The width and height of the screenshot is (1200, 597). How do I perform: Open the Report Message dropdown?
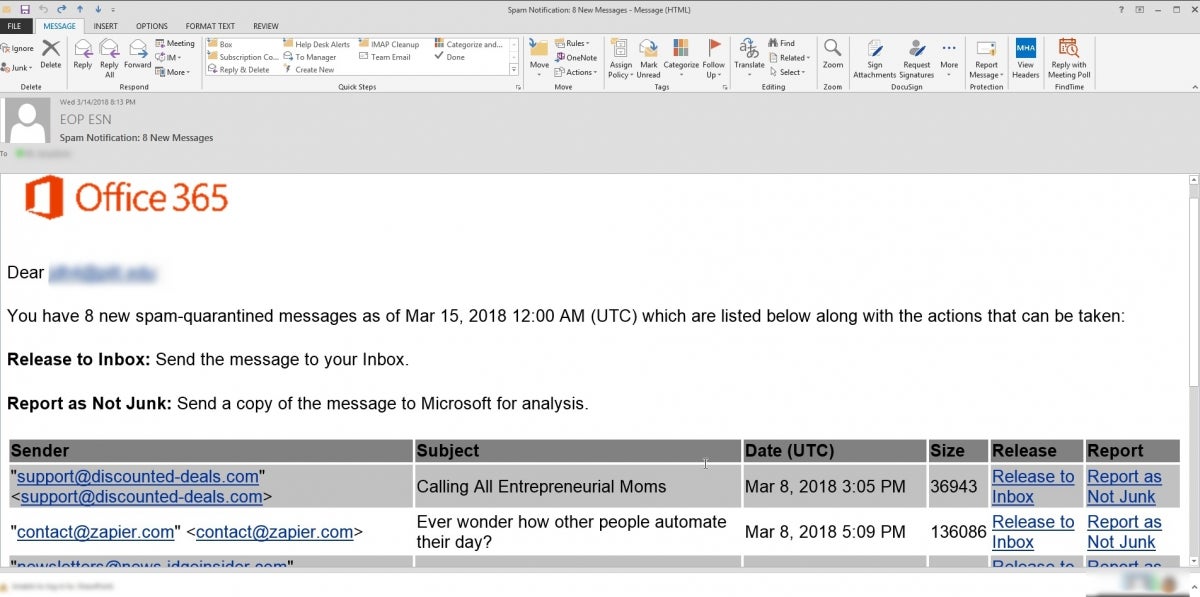pyautogui.click(x=986, y=58)
